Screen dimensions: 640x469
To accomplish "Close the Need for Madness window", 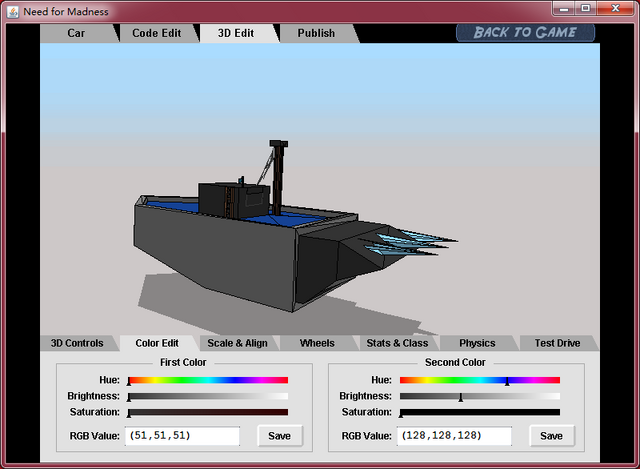I will 616,9.
